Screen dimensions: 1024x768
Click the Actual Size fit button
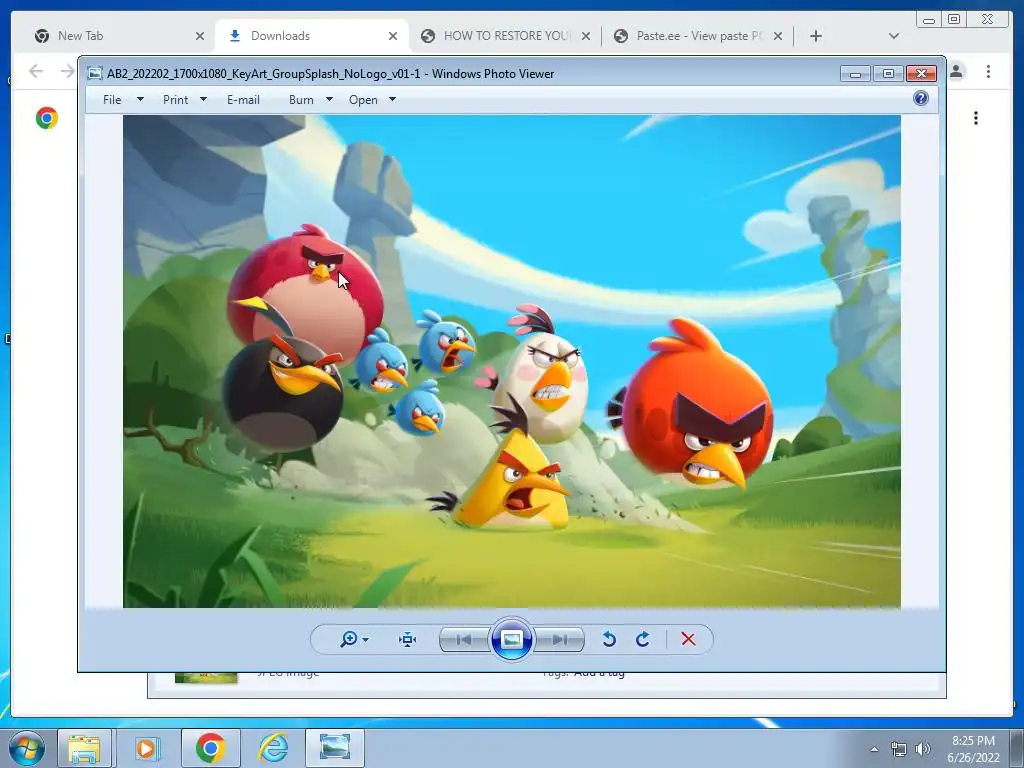tap(408, 639)
